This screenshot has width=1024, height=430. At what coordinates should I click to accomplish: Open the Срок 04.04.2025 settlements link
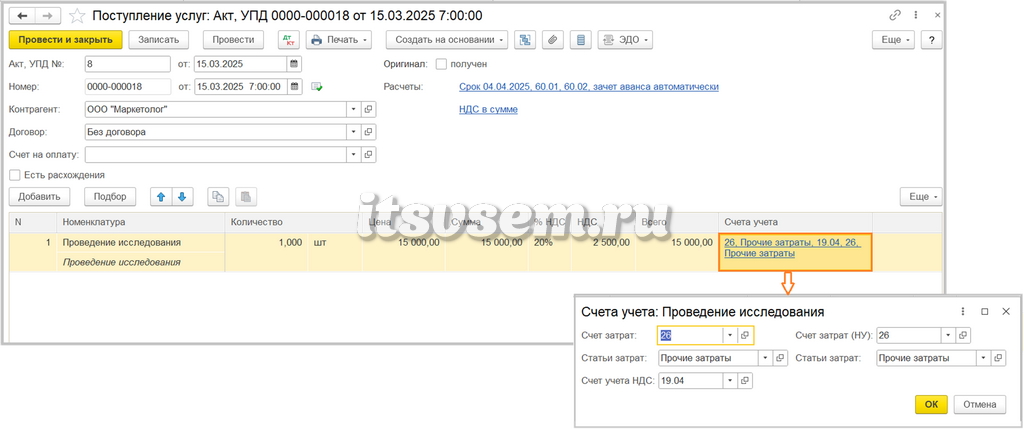tap(589, 86)
